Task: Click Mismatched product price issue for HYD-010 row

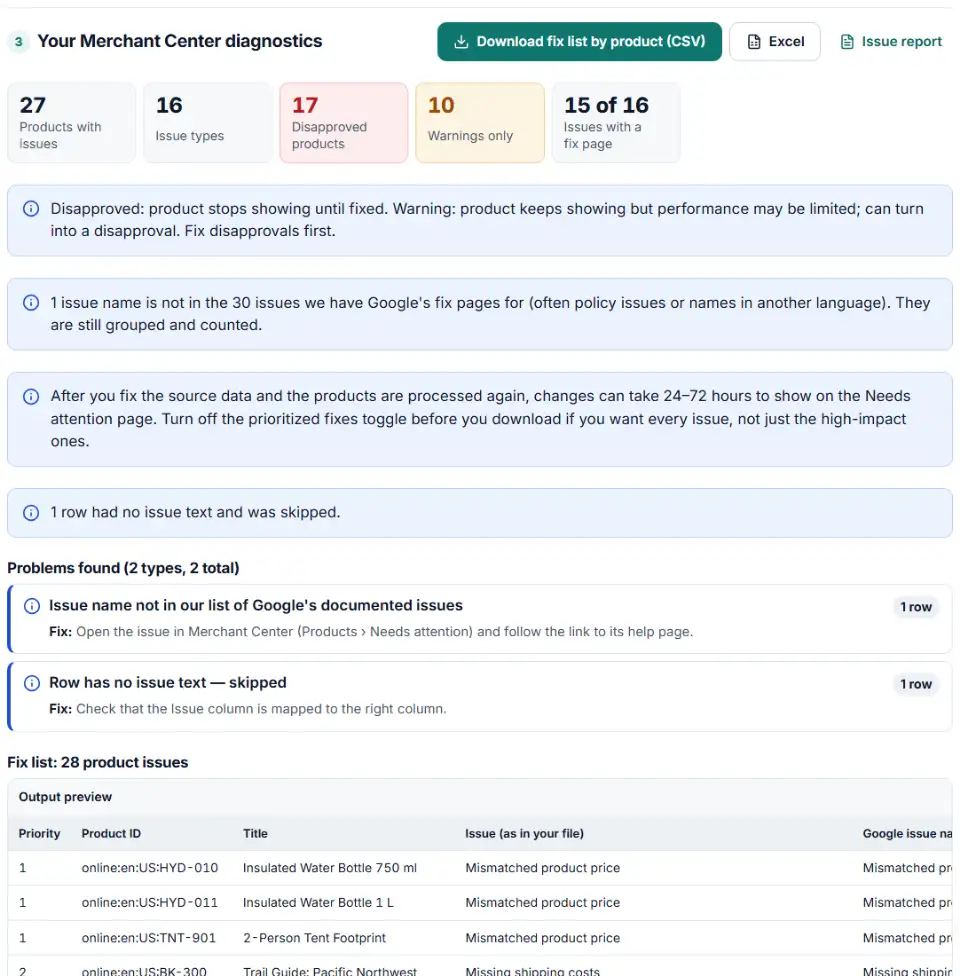Action: point(542,868)
